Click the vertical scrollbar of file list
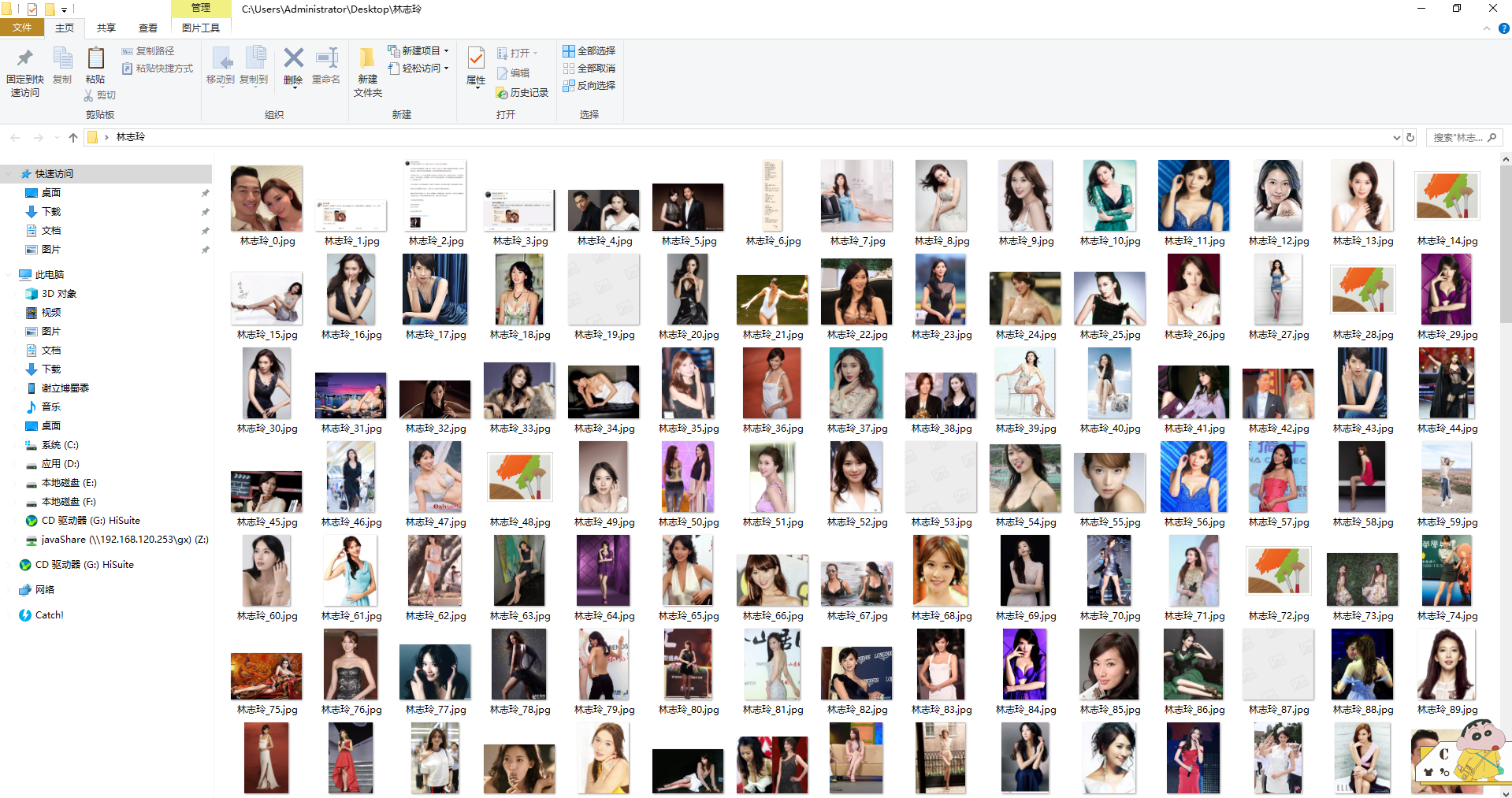The height and width of the screenshot is (798, 1512). (1505, 244)
